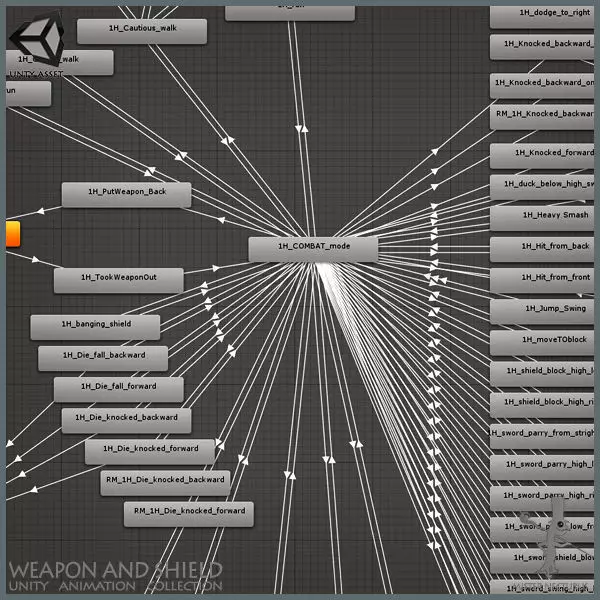Screen dimensions: 600x600
Task: Click the 1H_duck_below_high_sw state node
Action: coord(542,187)
